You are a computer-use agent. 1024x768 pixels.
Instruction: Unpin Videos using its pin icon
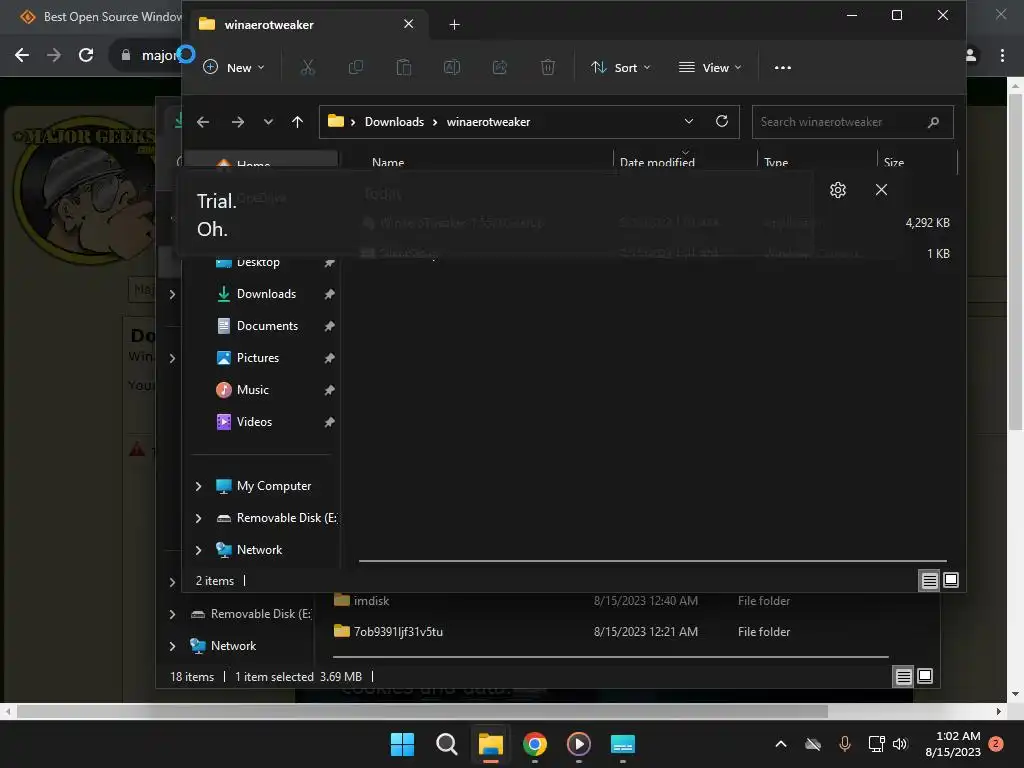[x=329, y=422]
